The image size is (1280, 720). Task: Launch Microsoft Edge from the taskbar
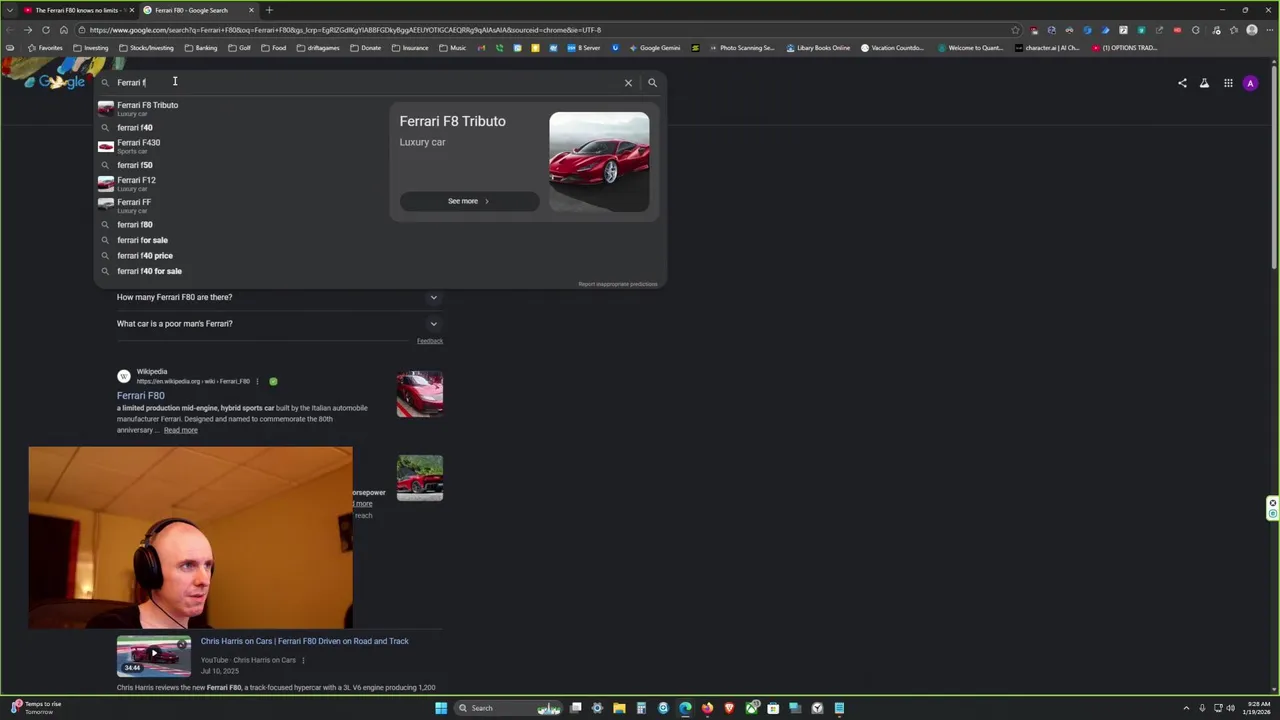click(x=685, y=708)
